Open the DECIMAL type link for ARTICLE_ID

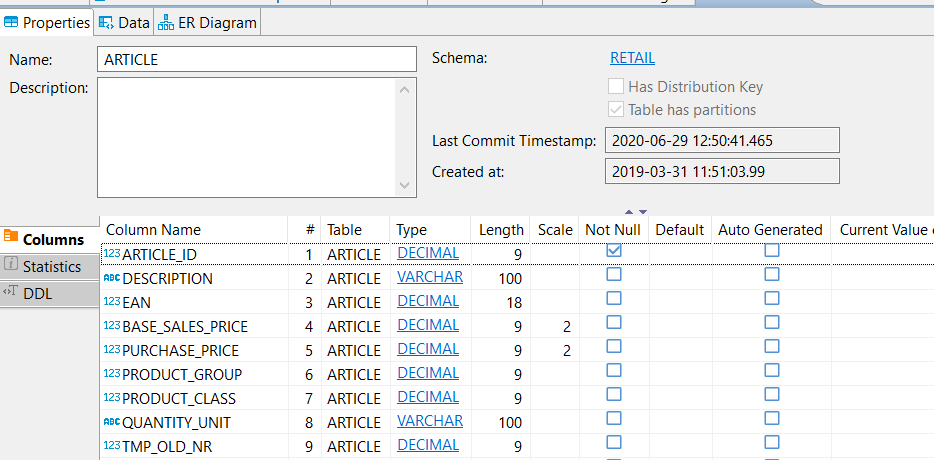428,253
